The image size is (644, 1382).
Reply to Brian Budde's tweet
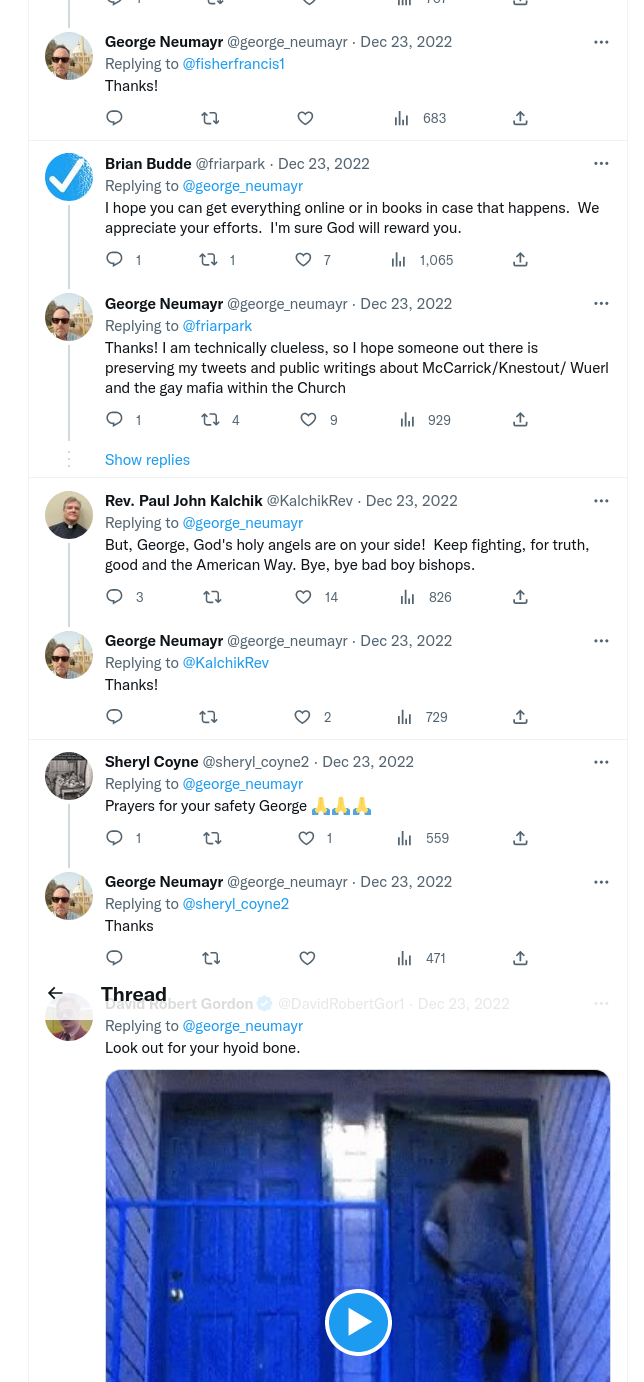coord(114,260)
